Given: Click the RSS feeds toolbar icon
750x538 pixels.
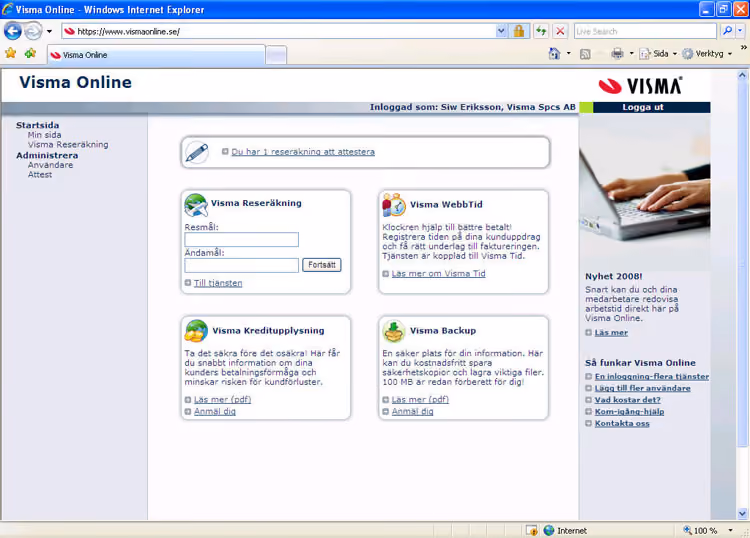Looking at the screenshot, I should pyautogui.click(x=585, y=54).
